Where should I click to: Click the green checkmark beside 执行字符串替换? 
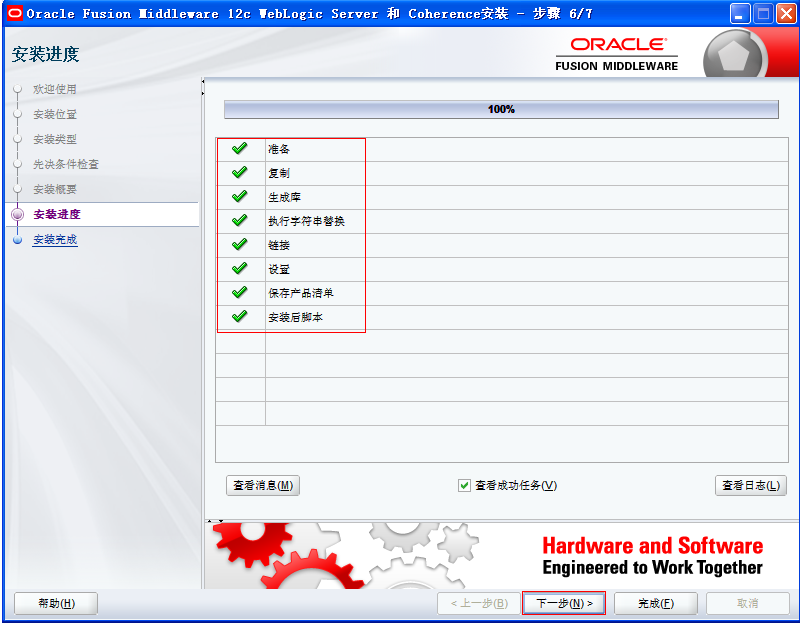239,220
